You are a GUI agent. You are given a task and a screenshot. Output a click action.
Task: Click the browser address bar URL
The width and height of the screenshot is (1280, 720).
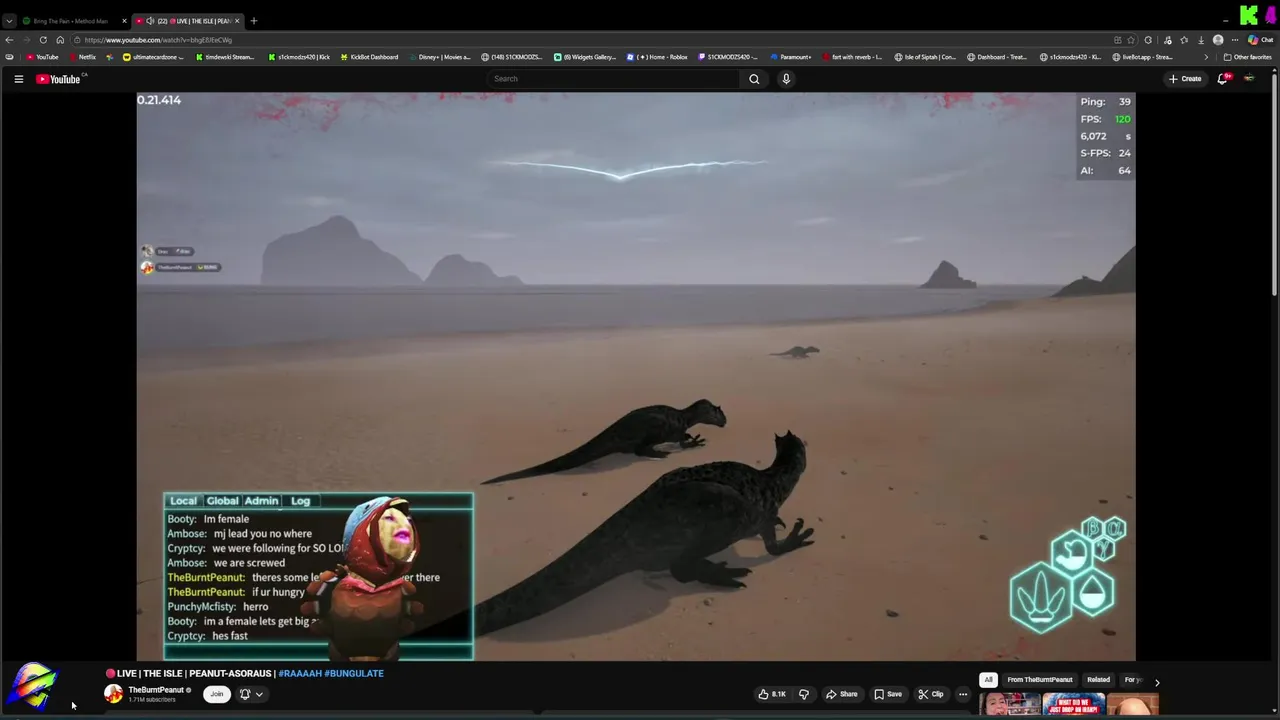[x=158, y=40]
